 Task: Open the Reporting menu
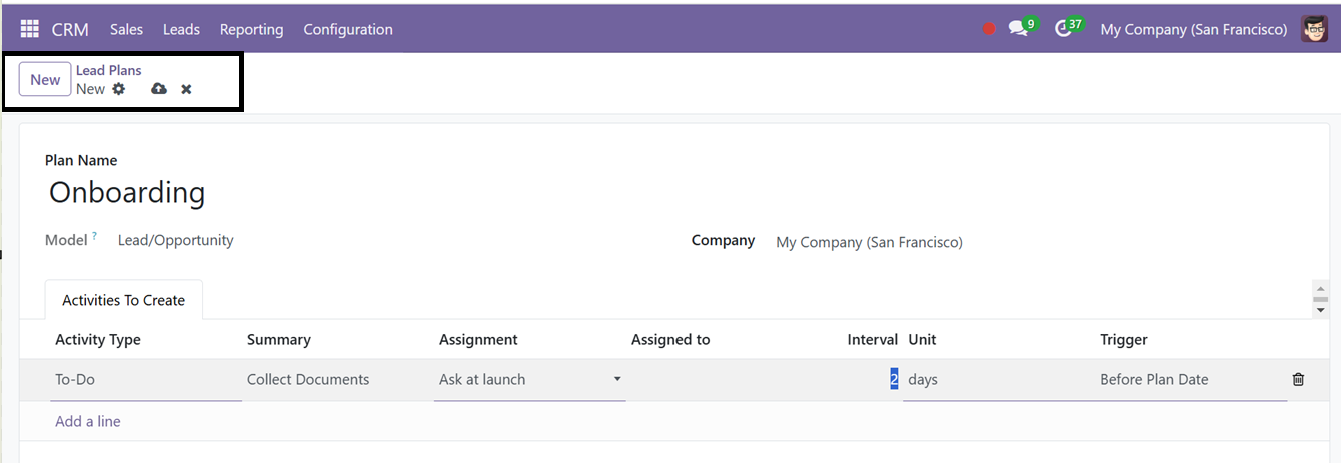pyautogui.click(x=251, y=30)
